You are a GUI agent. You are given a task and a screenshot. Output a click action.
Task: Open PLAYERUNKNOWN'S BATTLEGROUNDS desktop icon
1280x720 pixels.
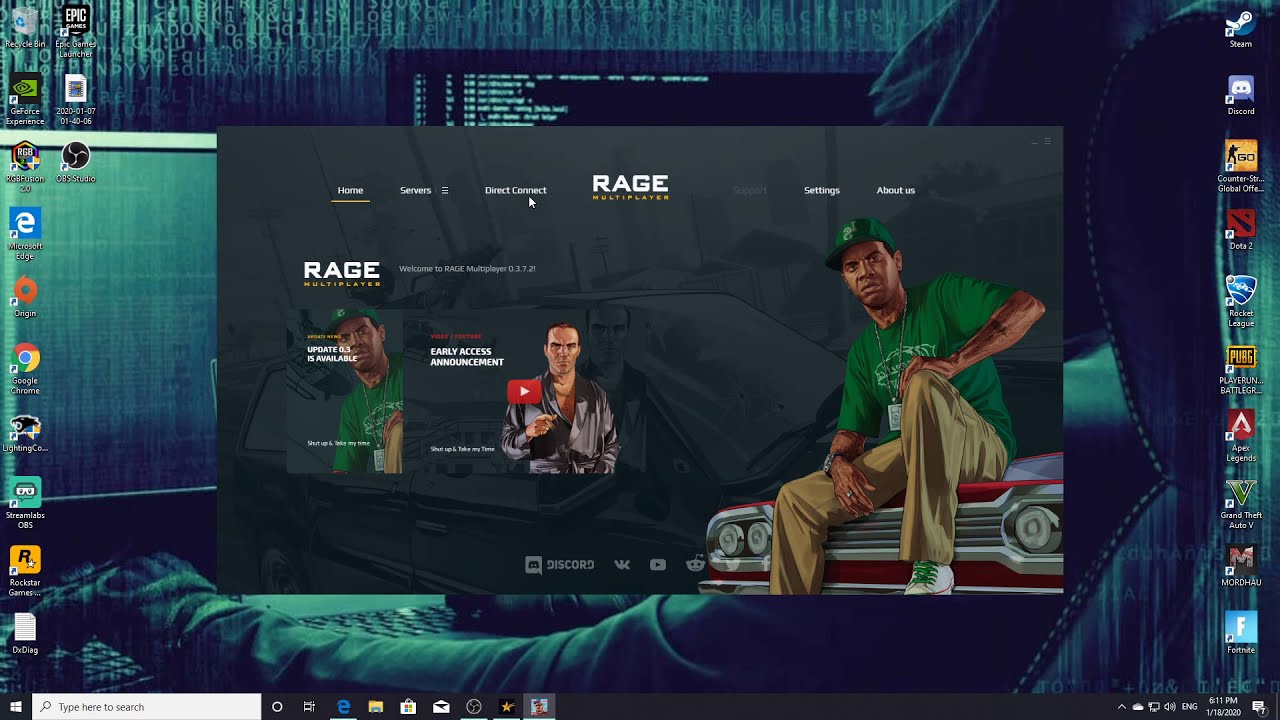click(x=1241, y=370)
